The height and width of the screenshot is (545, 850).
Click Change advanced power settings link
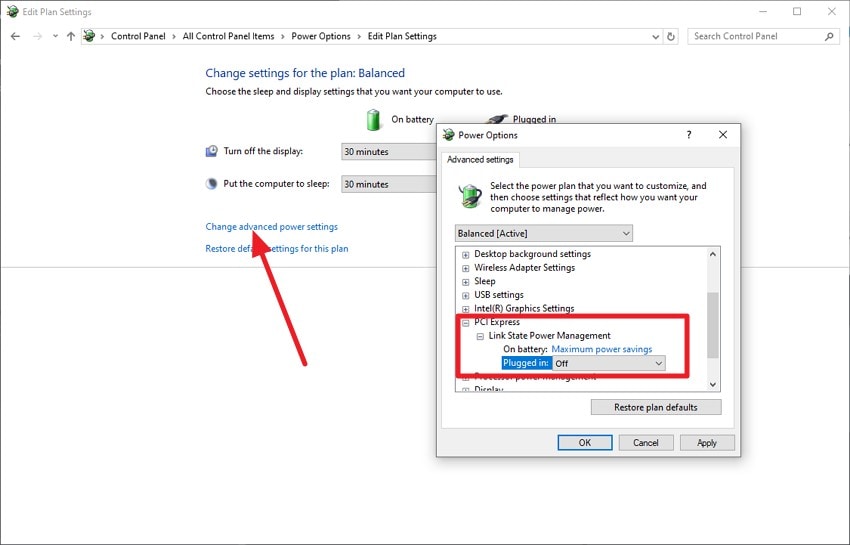coord(272,227)
